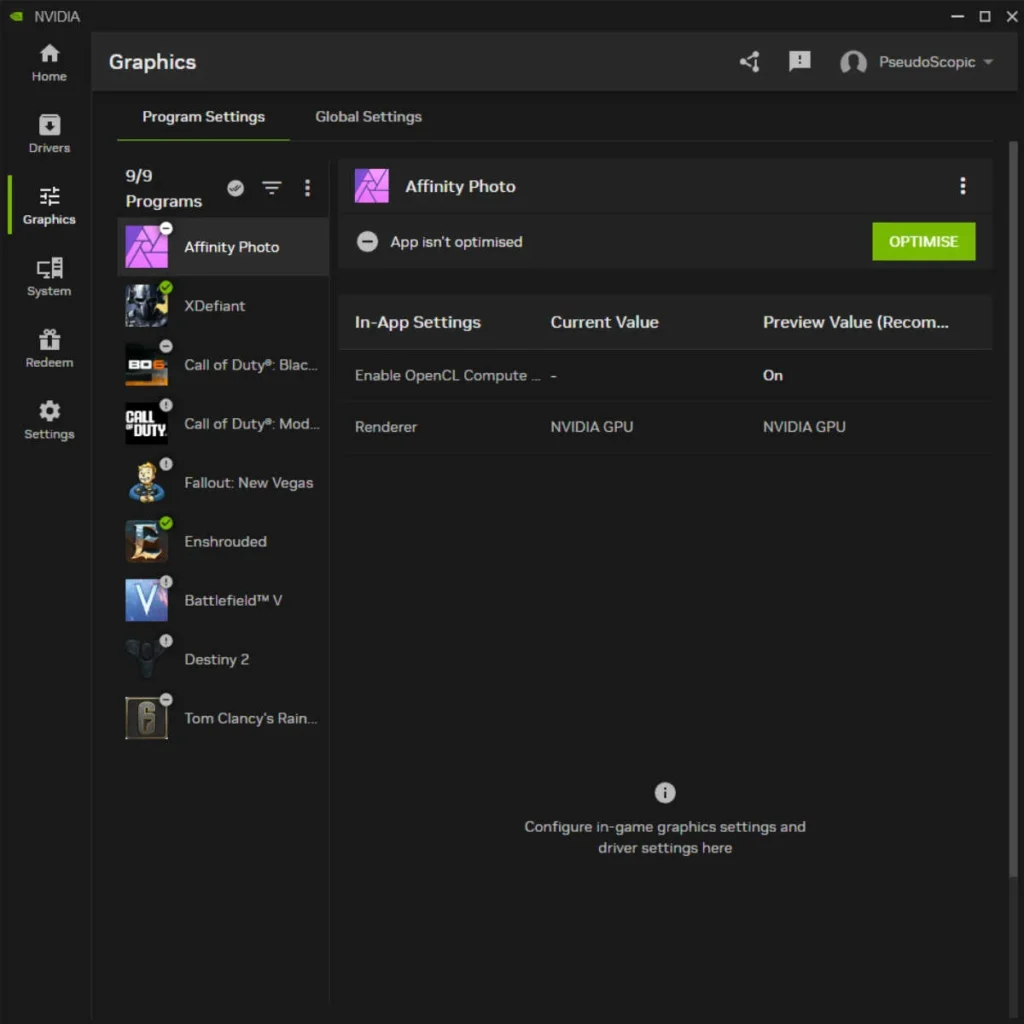Select Tom Clancy's Rainbow Six entry

223,718
